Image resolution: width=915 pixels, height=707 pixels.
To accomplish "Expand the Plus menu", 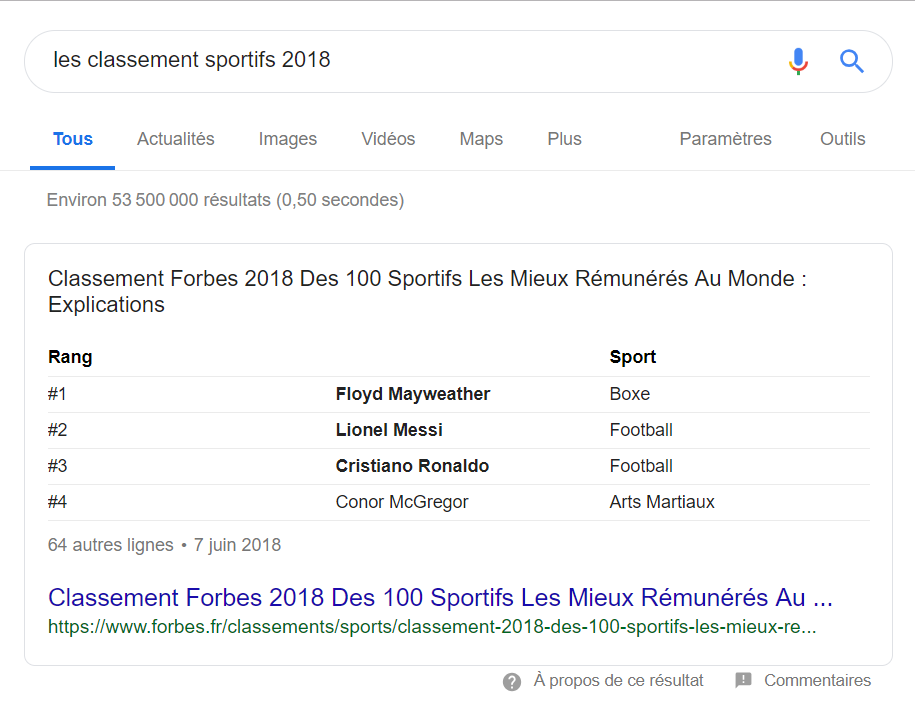I will tap(564, 139).
